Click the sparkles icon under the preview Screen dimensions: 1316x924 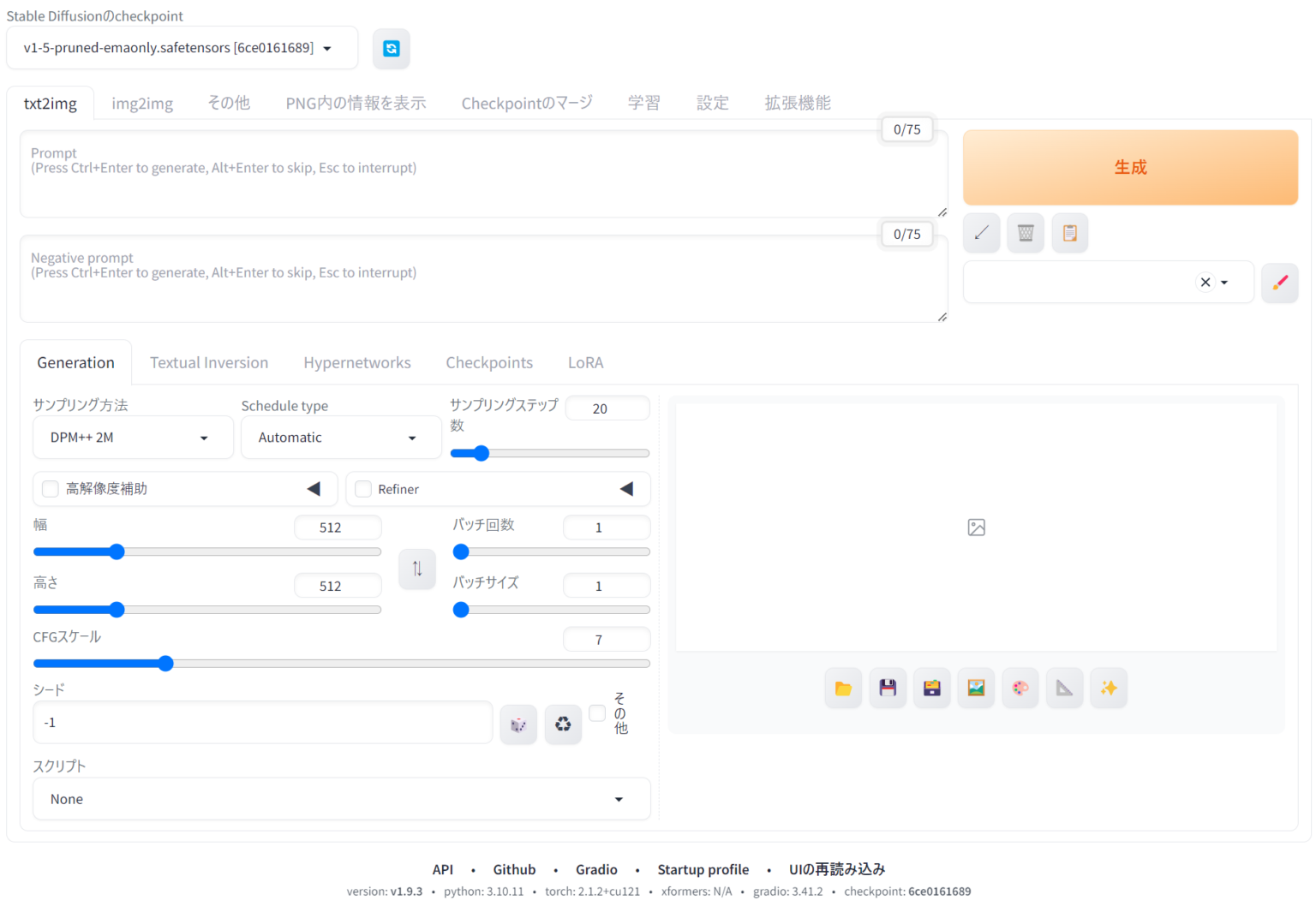point(1109,688)
